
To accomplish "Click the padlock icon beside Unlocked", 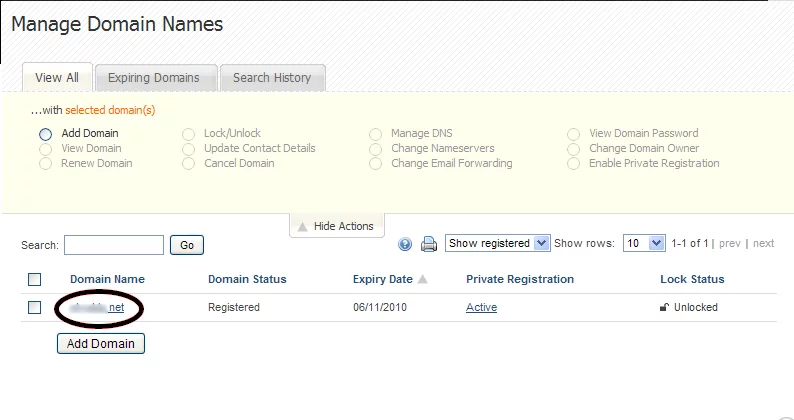I will [664, 308].
